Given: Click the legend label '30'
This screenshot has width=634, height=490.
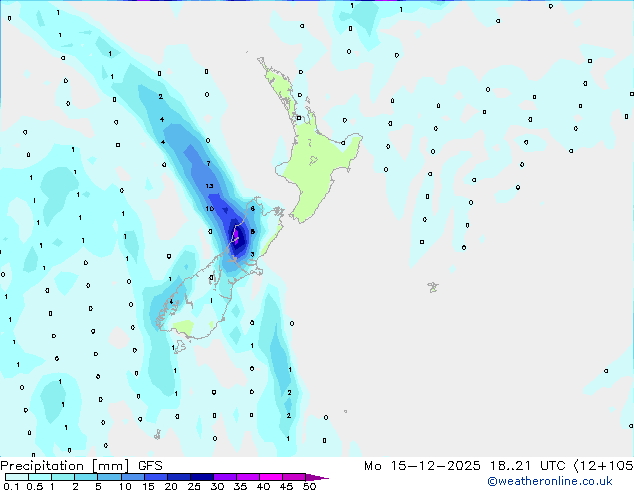Looking at the screenshot, I should click(x=217, y=486).
